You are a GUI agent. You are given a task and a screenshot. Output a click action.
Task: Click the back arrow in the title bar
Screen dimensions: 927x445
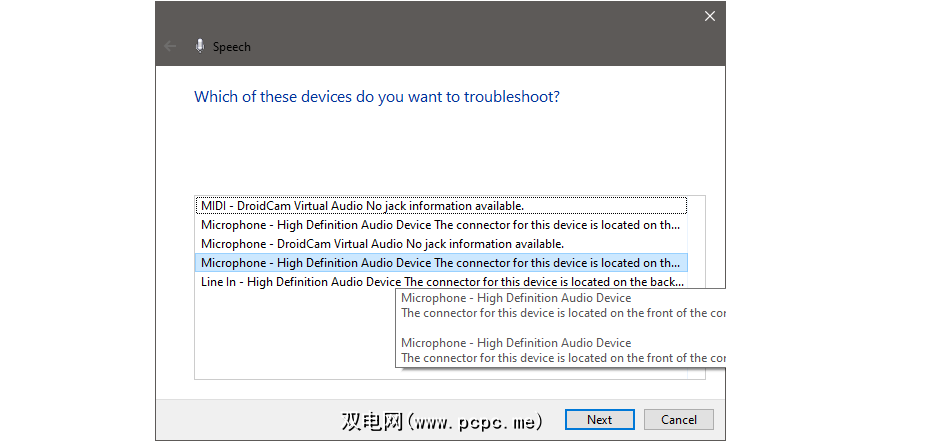point(170,47)
